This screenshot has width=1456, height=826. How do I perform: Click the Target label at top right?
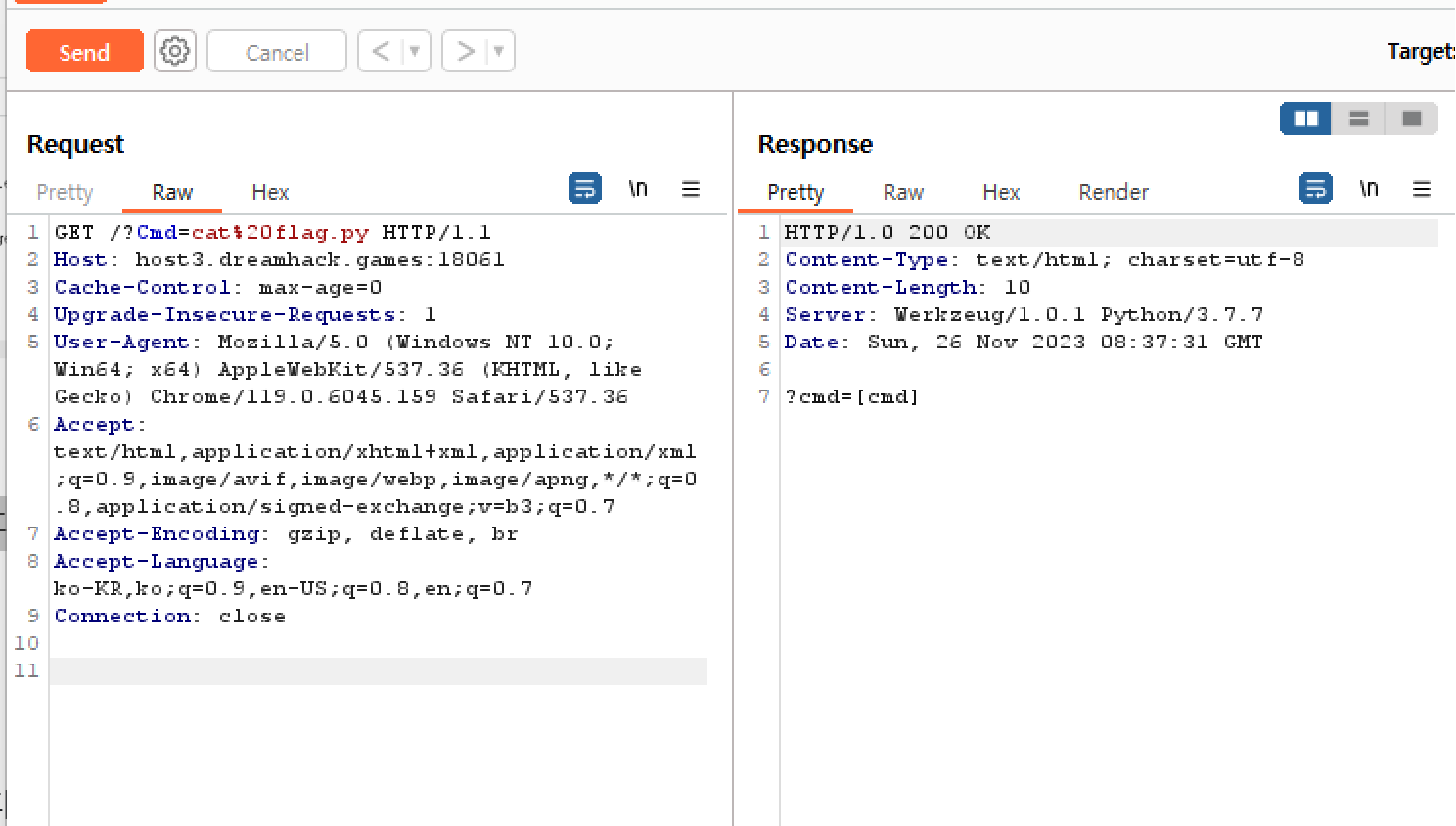[x=1421, y=51]
